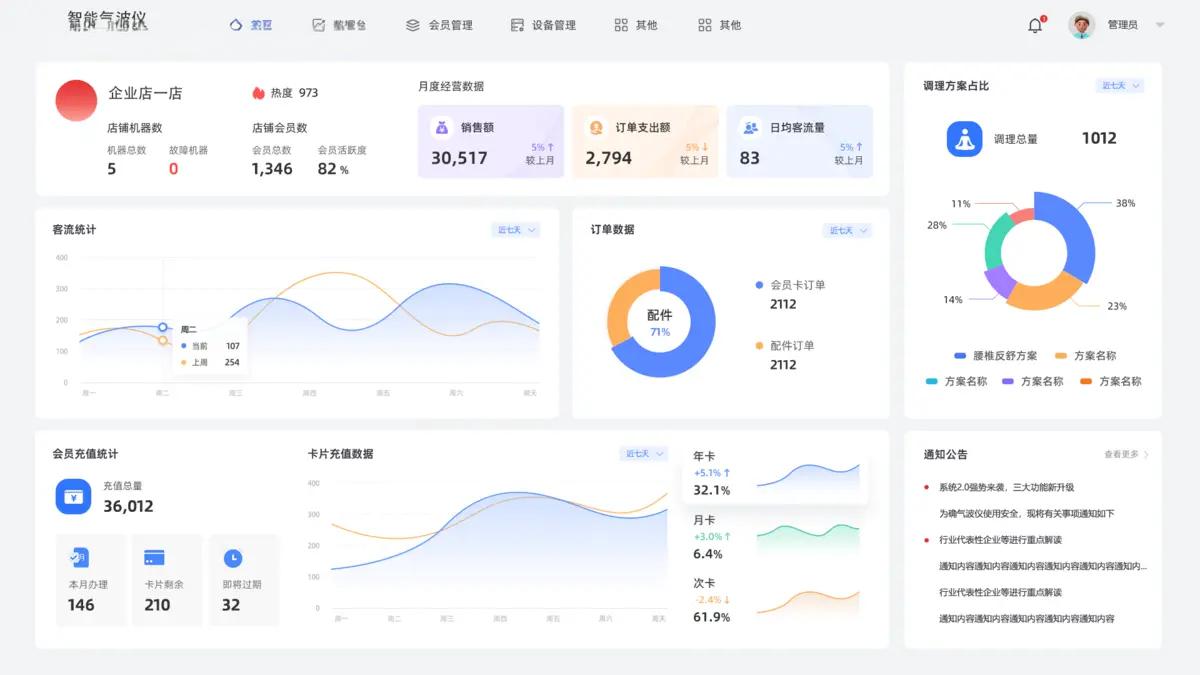Click the 卡片剩余 210 tile

pyautogui.click(x=166, y=580)
